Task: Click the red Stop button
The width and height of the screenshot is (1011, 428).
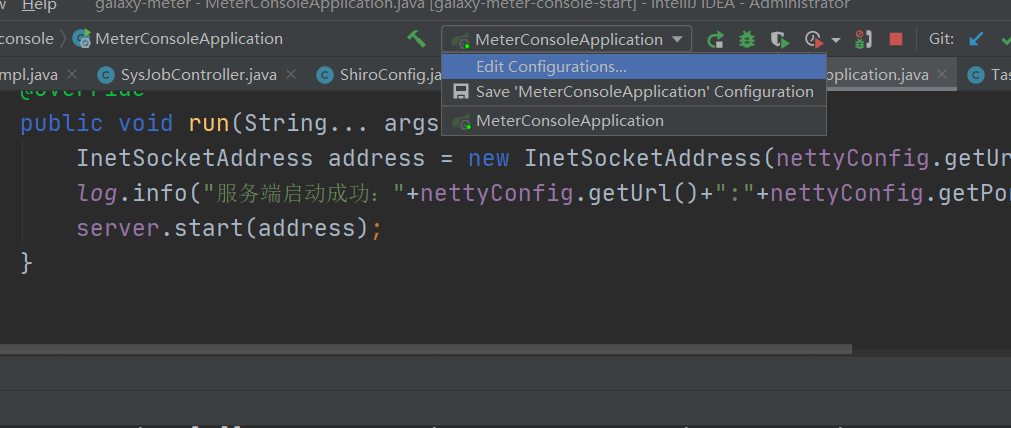Action: 896,39
